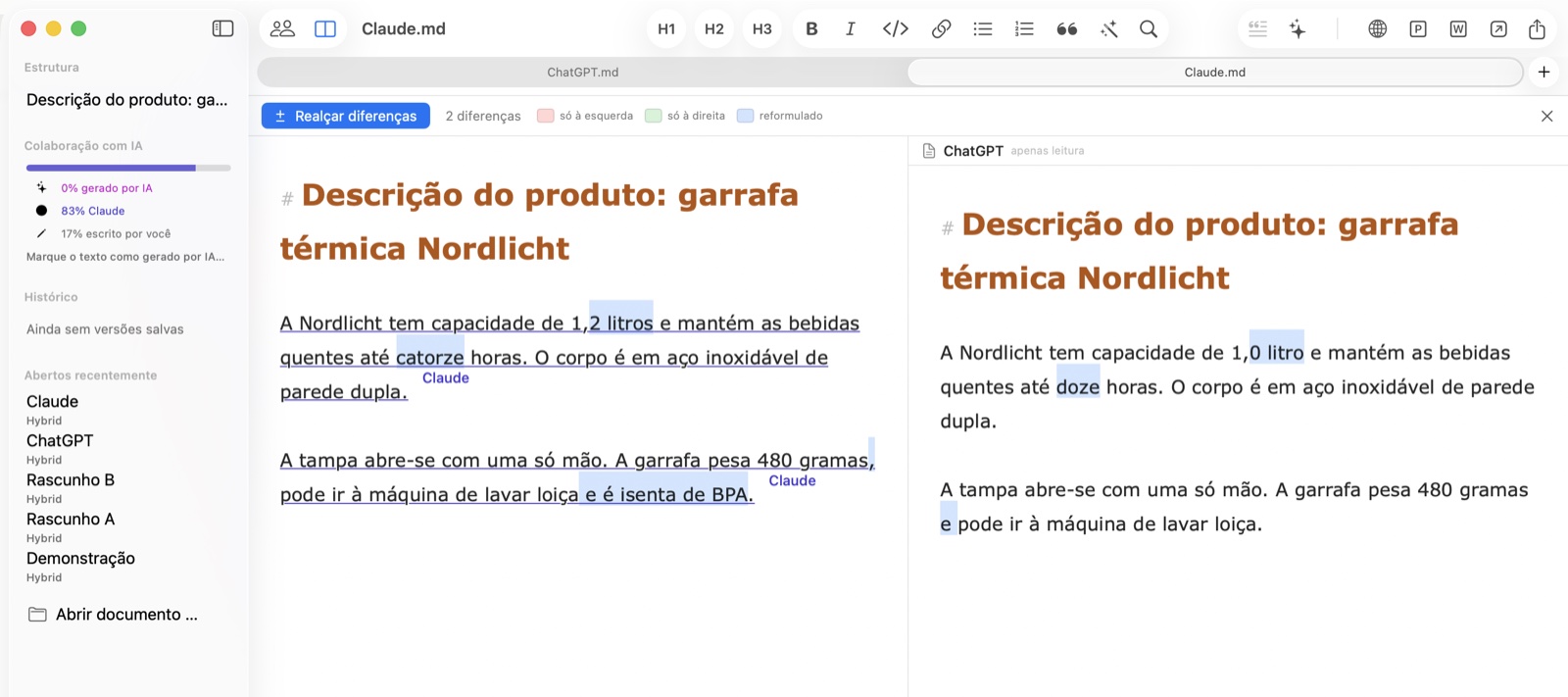The height and width of the screenshot is (697, 1568).
Task: Toggle the sidebar visibility icon
Action: pos(223,28)
